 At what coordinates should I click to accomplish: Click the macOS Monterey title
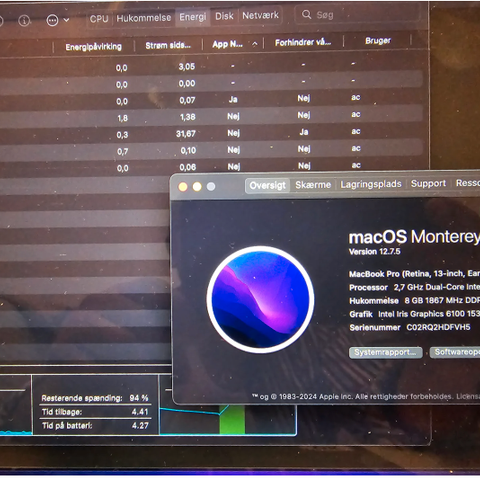coord(414,237)
